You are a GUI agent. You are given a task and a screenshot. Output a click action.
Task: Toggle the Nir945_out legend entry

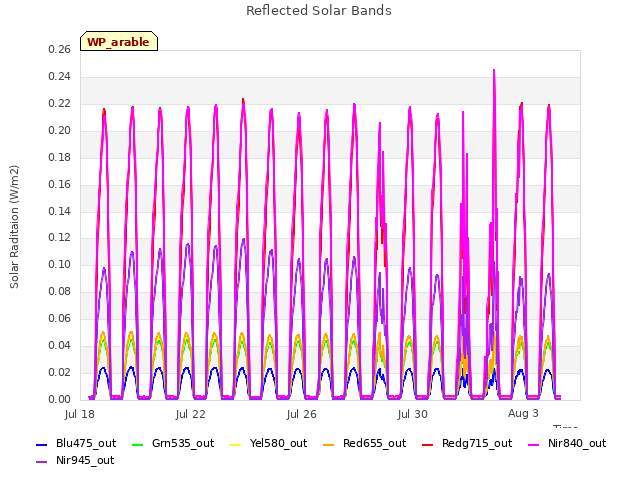(75, 461)
